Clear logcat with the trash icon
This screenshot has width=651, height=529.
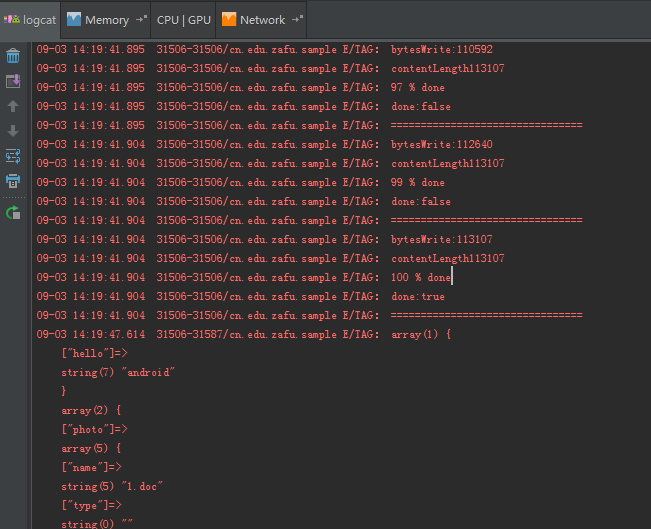(13, 56)
